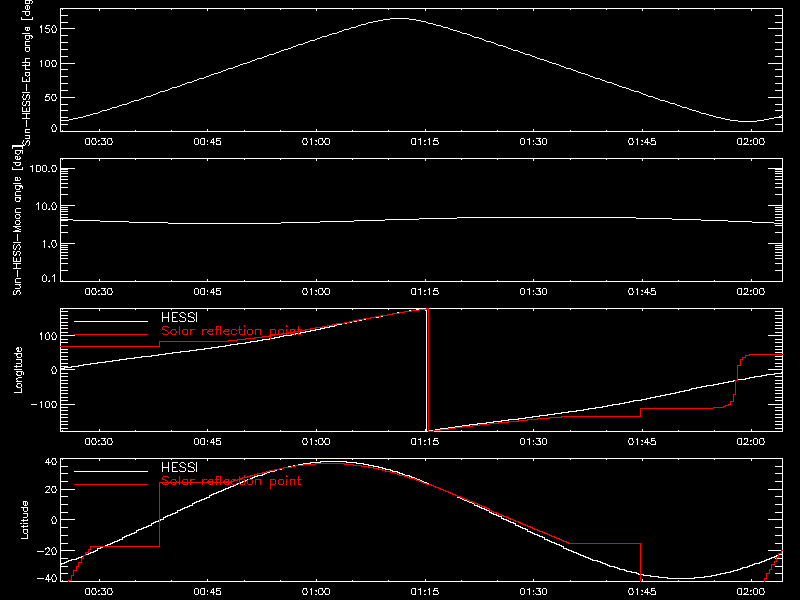Click Solar reflection point legend in Longitude plot

(231, 331)
